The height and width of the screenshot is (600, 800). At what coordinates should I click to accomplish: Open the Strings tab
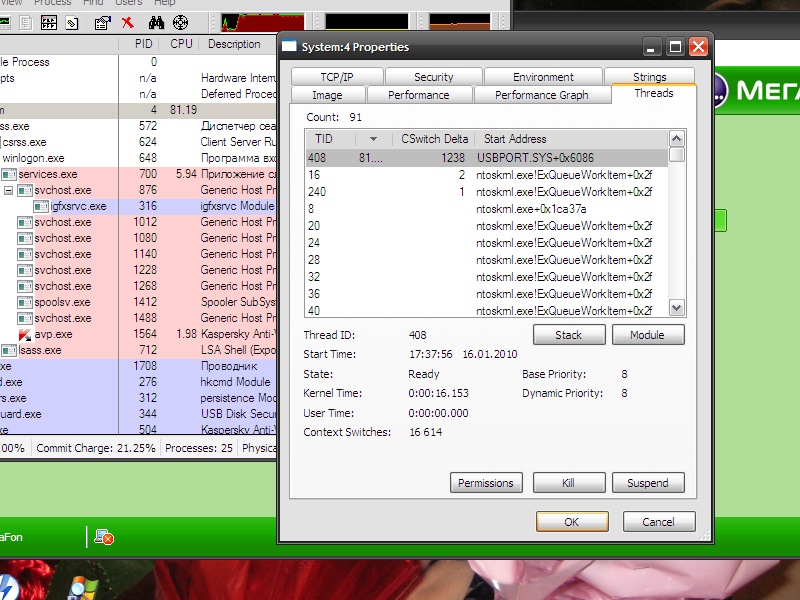[649, 77]
